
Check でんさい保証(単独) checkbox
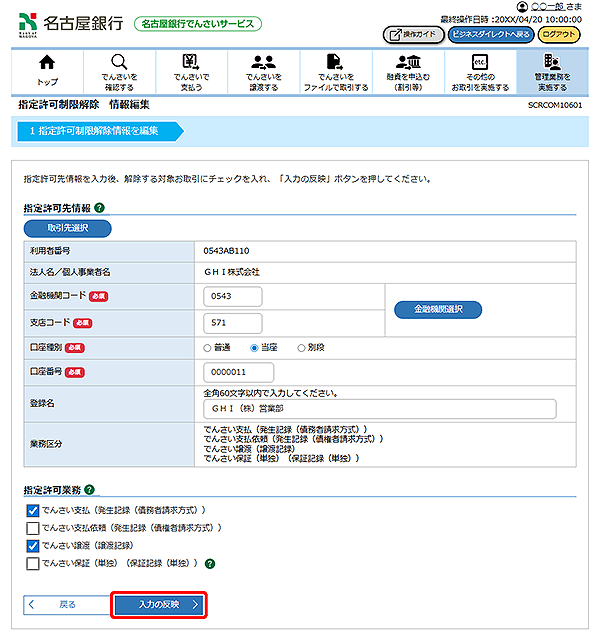[33, 564]
